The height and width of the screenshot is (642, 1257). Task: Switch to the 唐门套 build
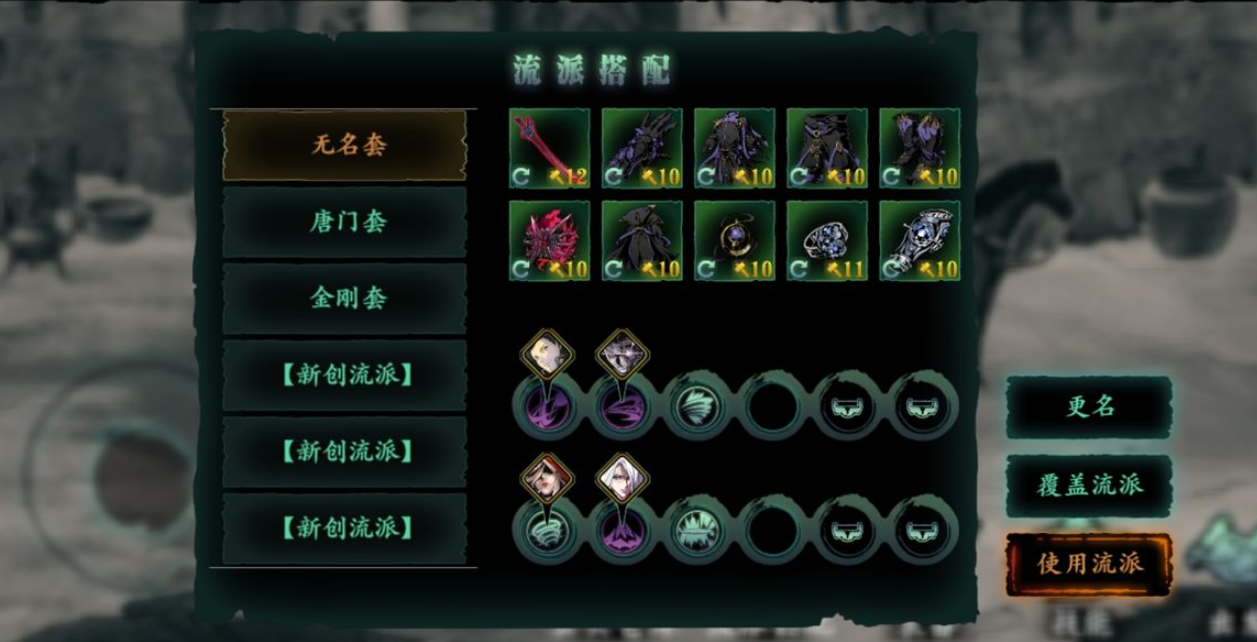coord(345,221)
